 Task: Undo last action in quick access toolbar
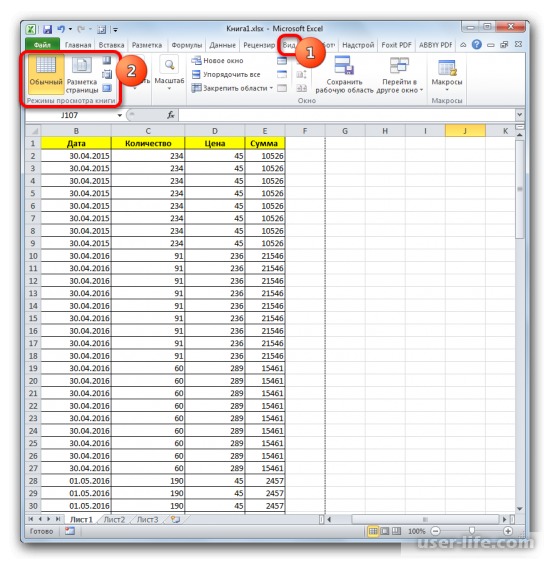point(61,29)
